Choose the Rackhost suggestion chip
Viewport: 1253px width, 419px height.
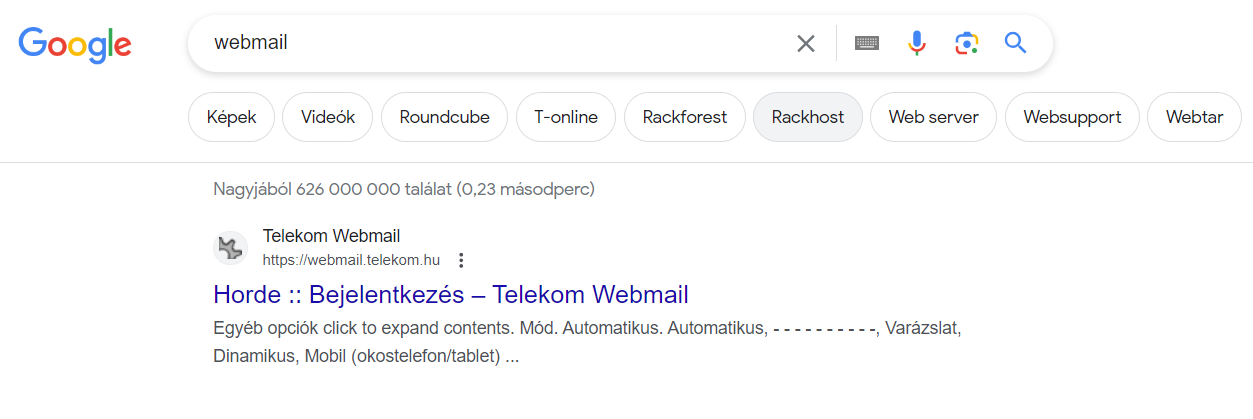tap(808, 117)
